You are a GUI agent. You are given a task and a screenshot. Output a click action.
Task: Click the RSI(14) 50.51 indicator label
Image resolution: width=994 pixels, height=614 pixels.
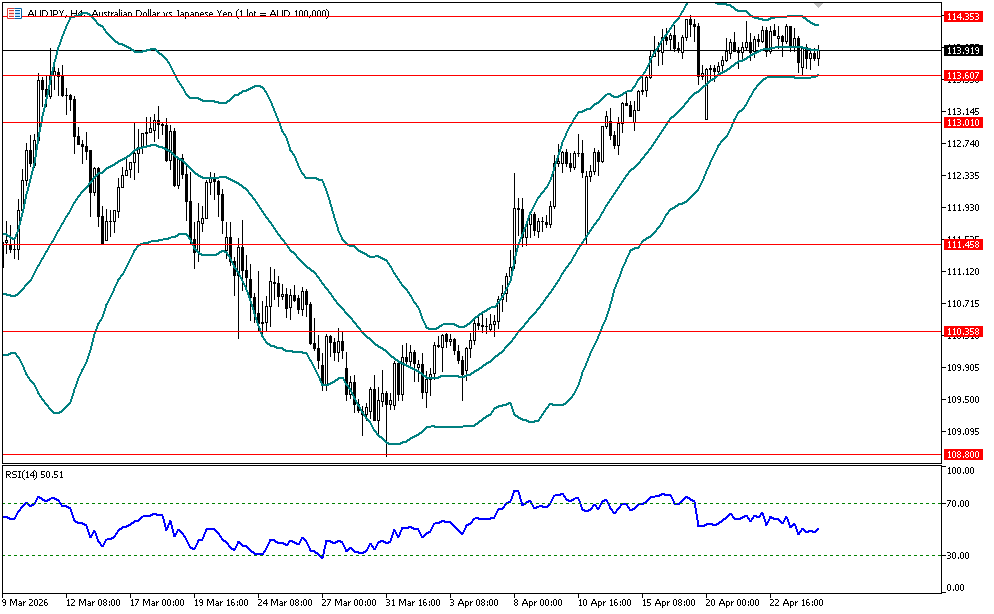(35, 475)
